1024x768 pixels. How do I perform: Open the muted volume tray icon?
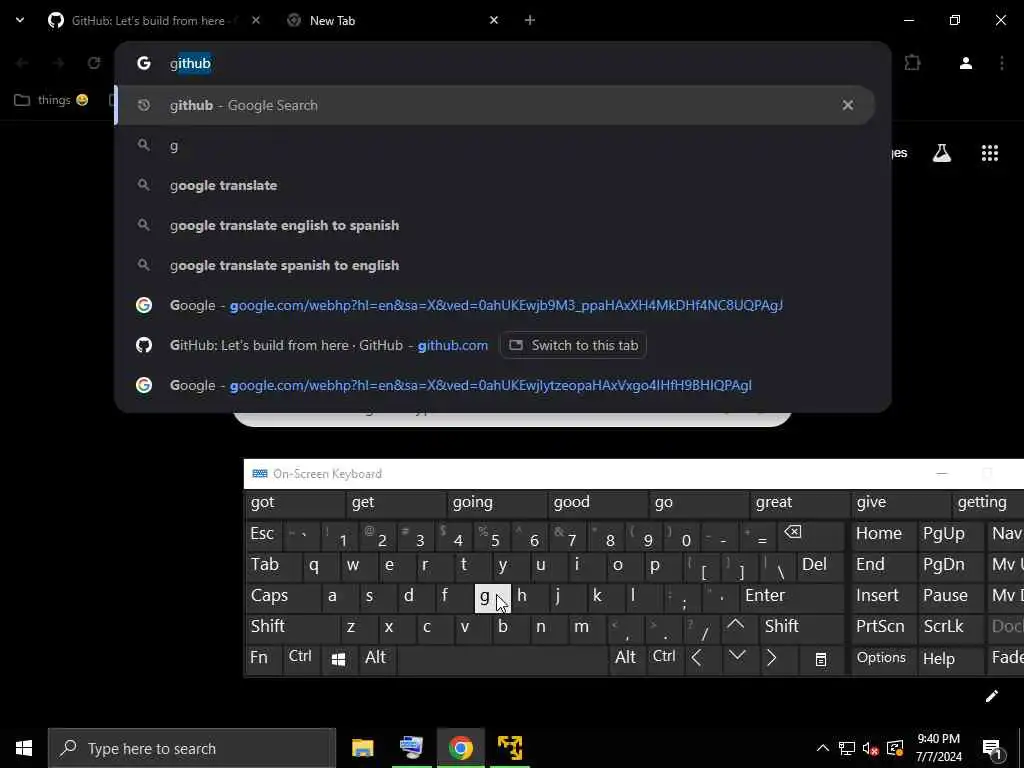pyautogui.click(x=871, y=748)
